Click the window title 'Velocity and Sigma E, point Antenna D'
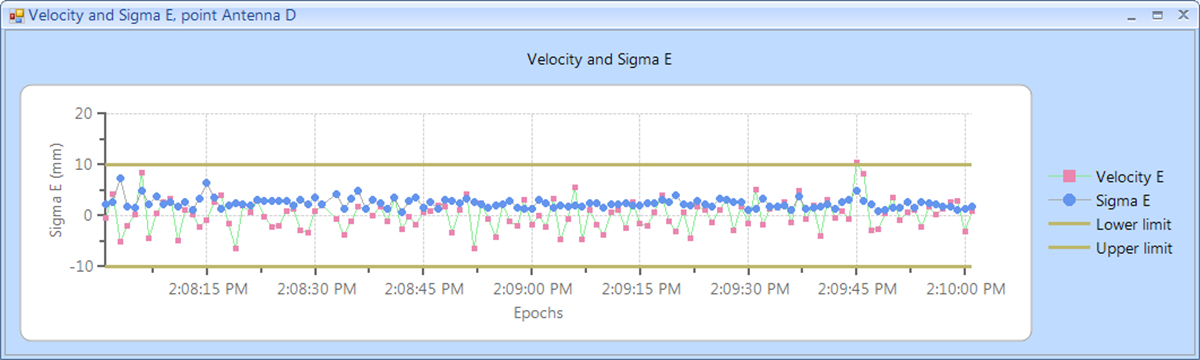The width and height of the screenshot is (1200, 360). [162, 16]
